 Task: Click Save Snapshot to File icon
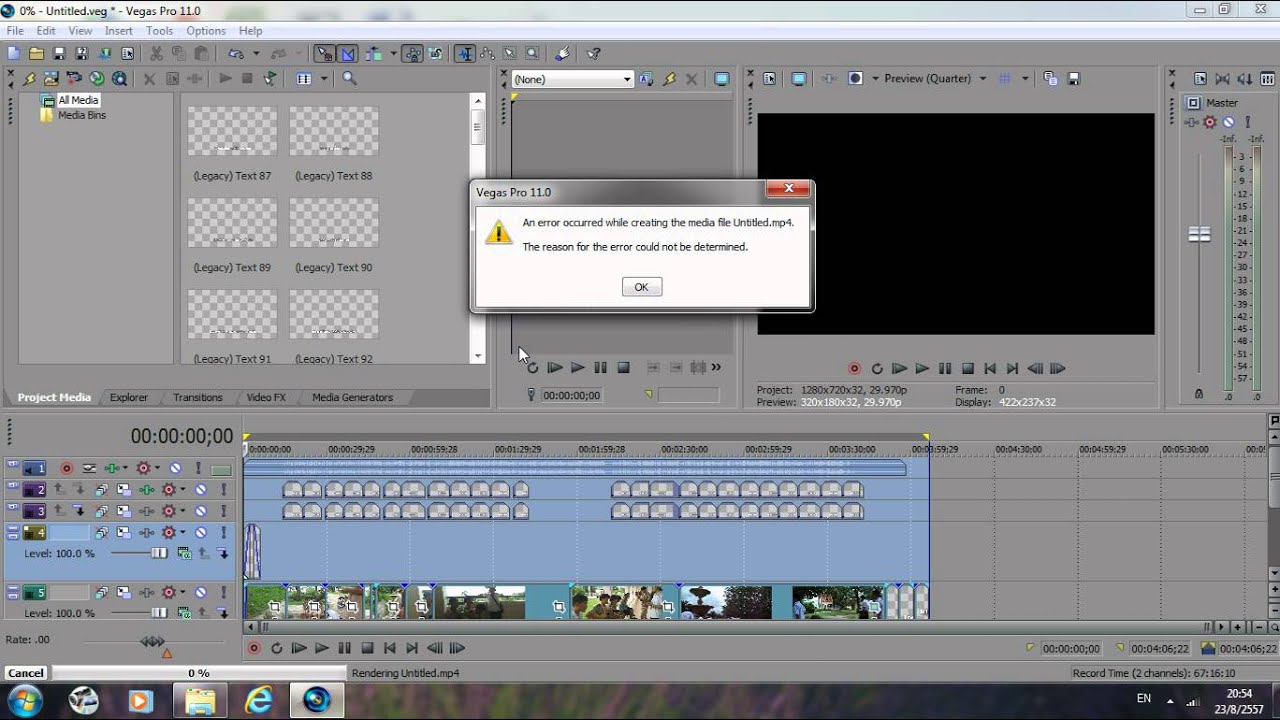tap(1074, 79)
